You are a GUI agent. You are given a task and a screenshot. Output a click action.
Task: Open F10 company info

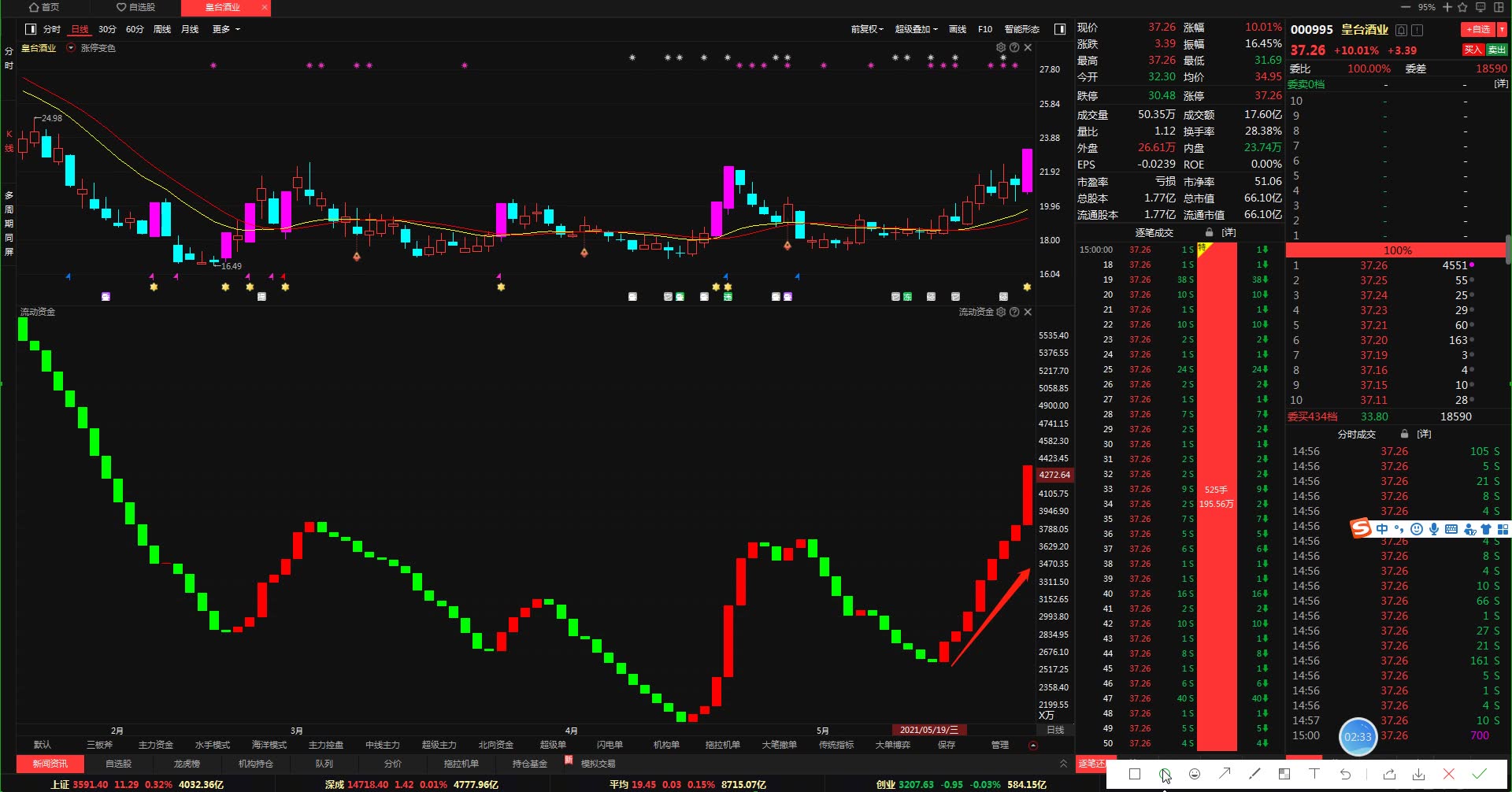985,29
